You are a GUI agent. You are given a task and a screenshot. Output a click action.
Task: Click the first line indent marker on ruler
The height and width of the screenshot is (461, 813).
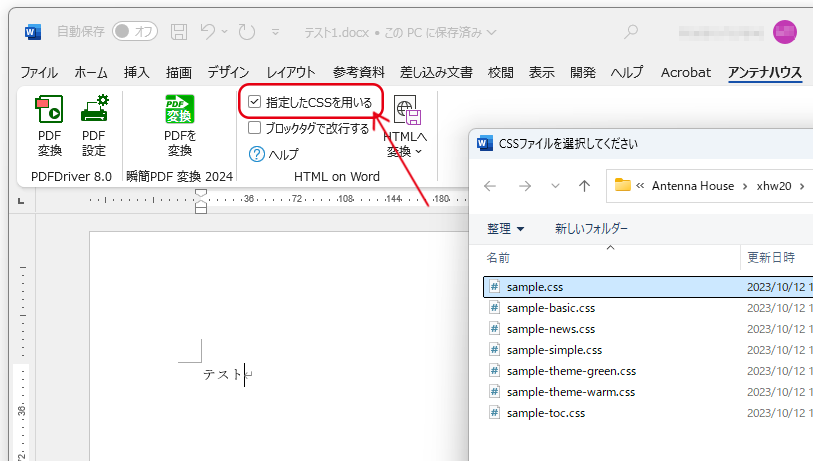pyautogui.click(x=201, y=193)
